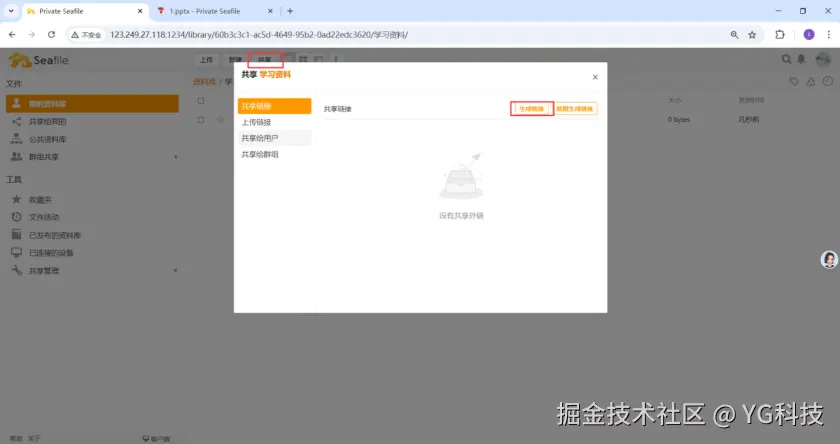This screenshot has height=444, width=840.
Task: Click the 新建 toolbar button
Action: (x=235, y=59)
